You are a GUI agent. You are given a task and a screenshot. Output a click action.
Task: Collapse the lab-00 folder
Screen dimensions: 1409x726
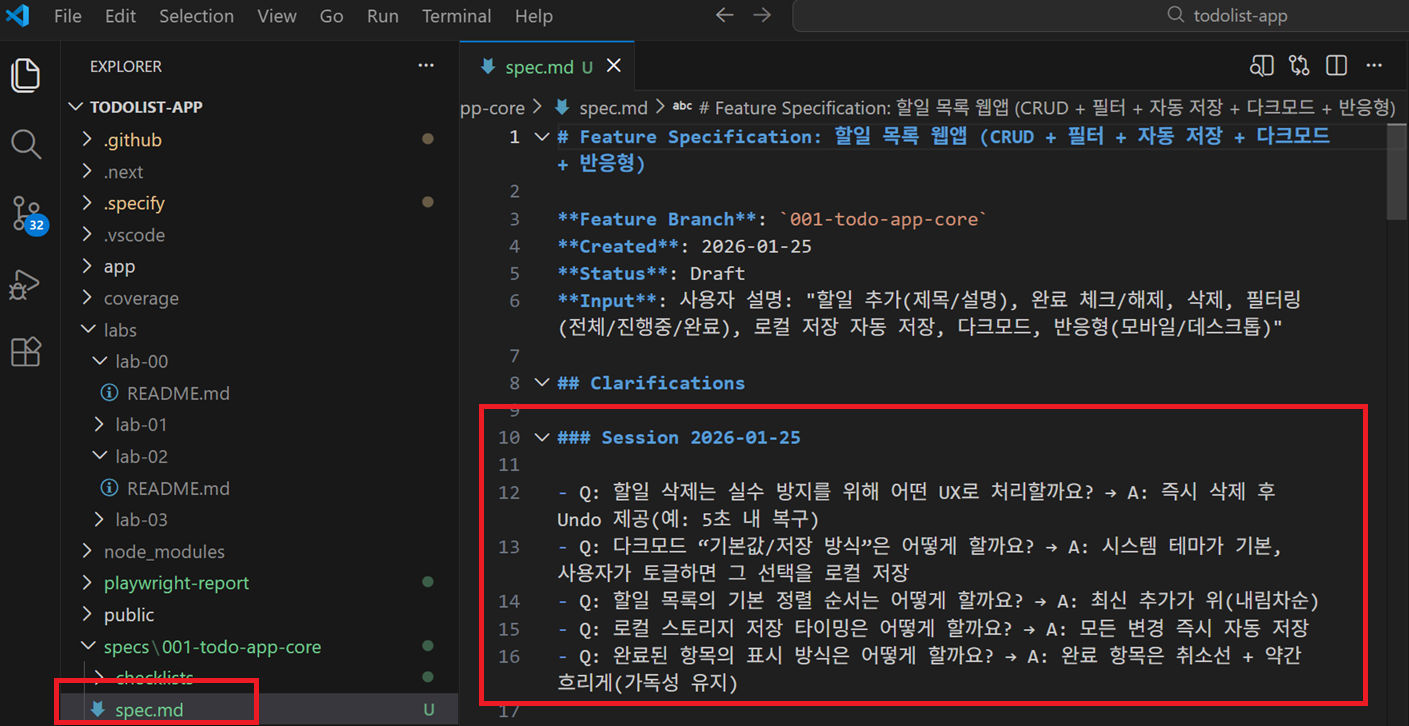pos(141,361)
